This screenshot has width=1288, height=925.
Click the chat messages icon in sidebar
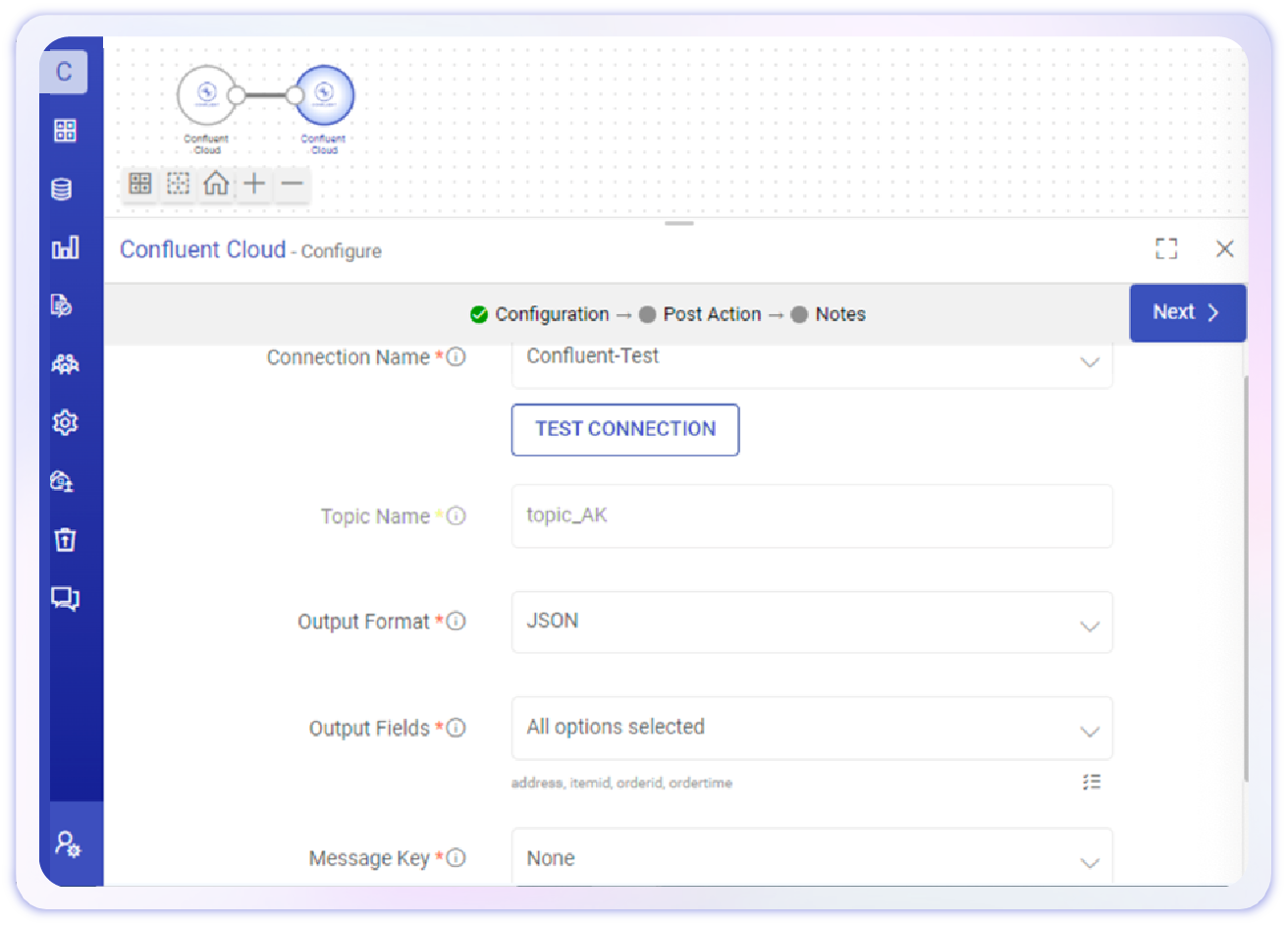(x=65, y=598)
